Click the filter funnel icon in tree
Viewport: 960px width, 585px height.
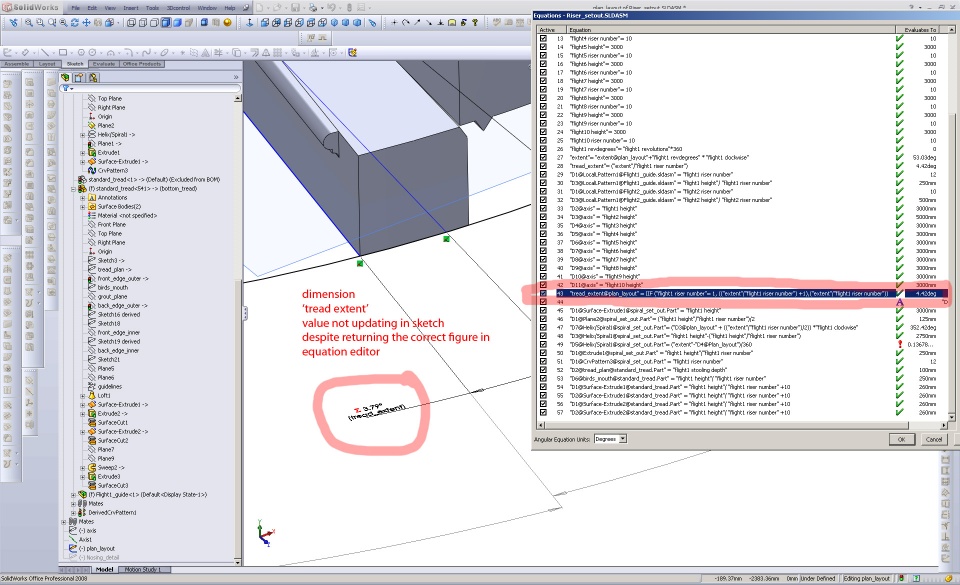[x=66, y=89]
